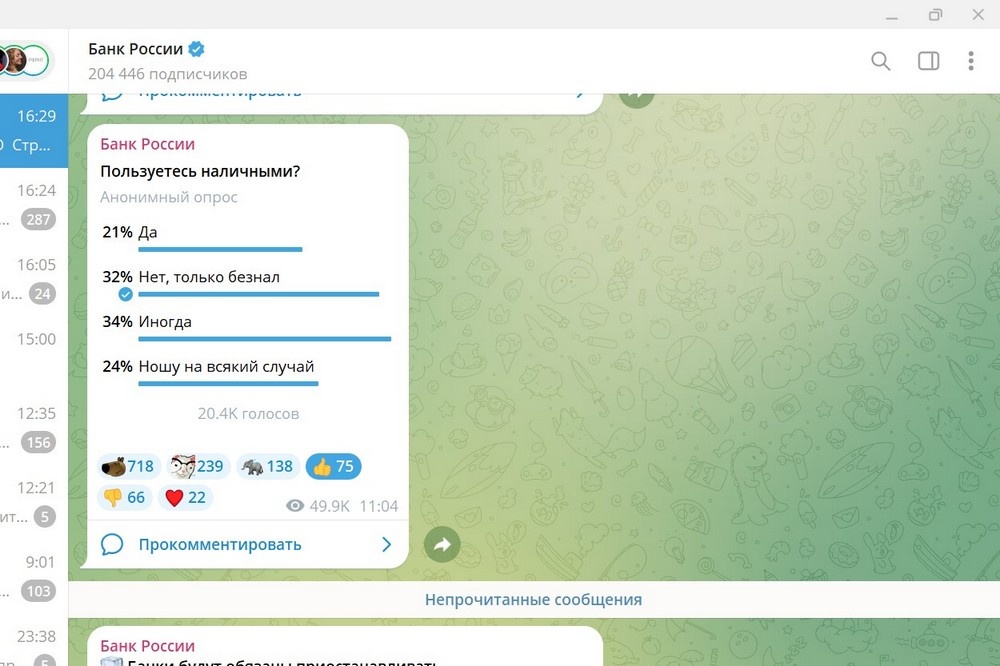This screenshot has width=1000, height=666.
Task: Click the face reaction with 239
Action: click(x=198, y=466)
